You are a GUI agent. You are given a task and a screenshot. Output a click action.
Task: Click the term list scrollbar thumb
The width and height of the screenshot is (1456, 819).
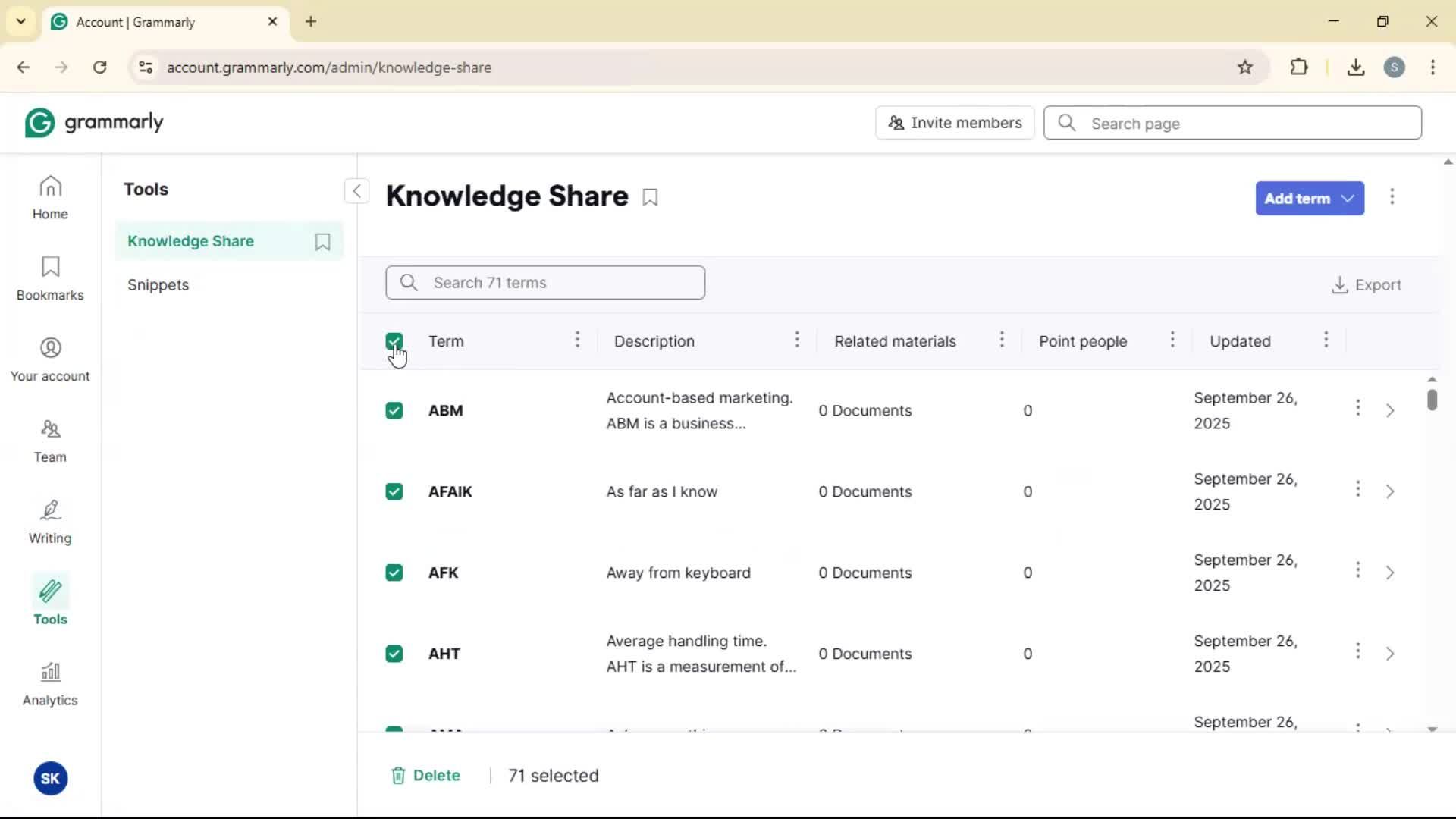point(1432,400)
